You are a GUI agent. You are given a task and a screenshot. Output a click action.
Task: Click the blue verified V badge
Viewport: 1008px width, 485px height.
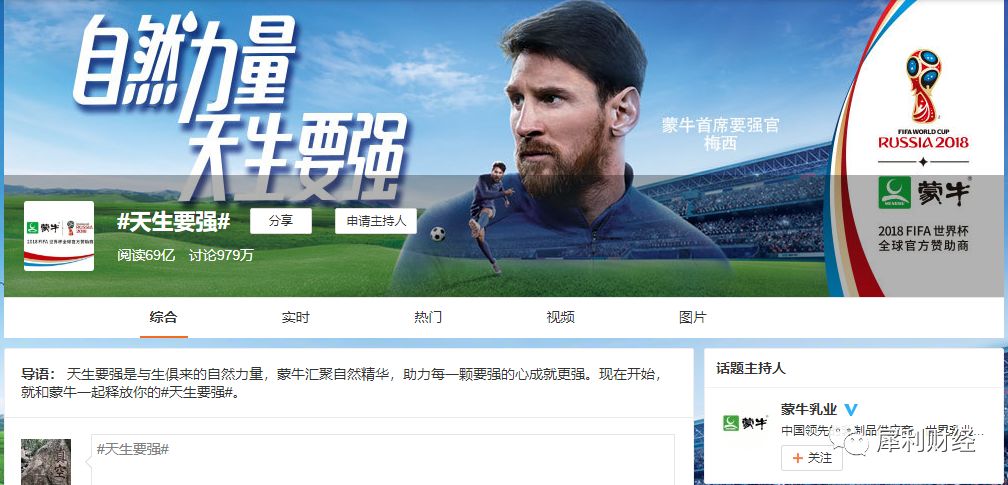pos(851,410)
